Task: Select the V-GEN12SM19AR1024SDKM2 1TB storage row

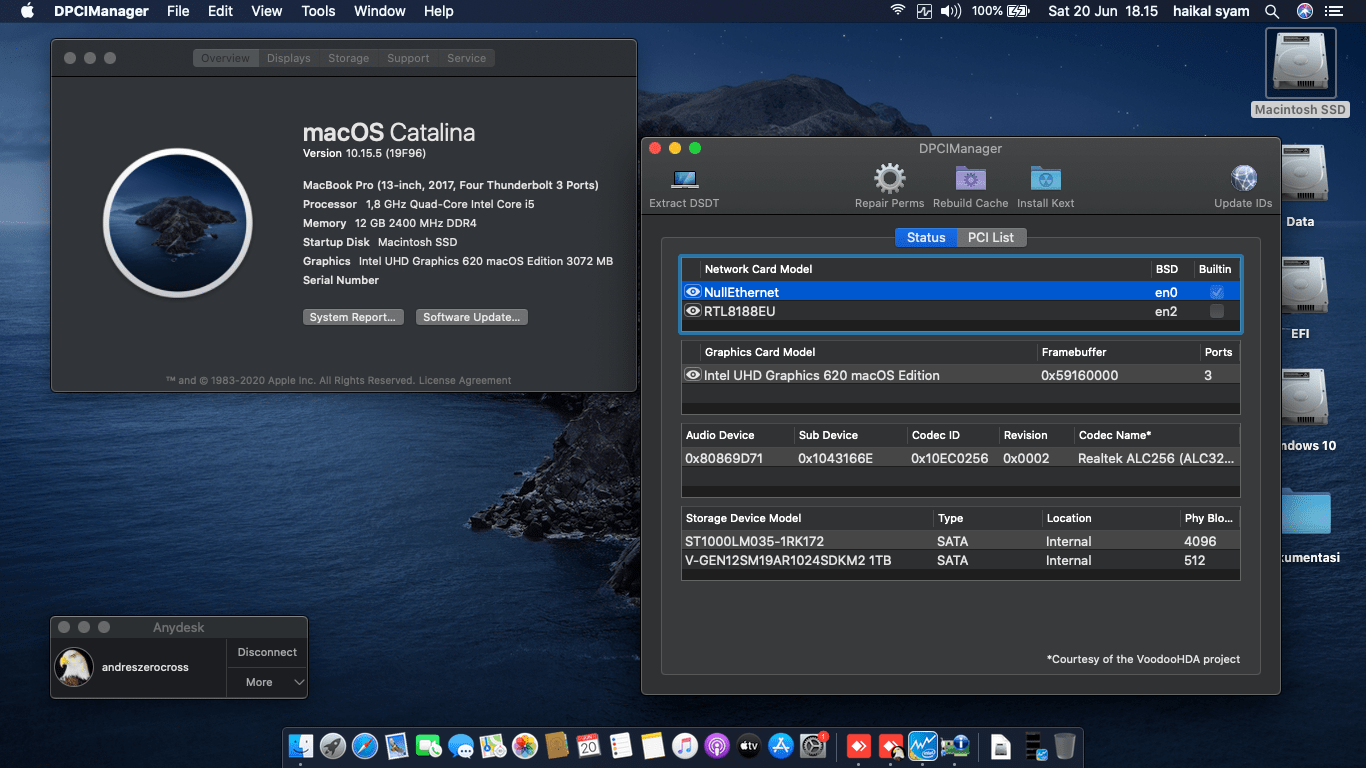Action: [x=960, y=560]
